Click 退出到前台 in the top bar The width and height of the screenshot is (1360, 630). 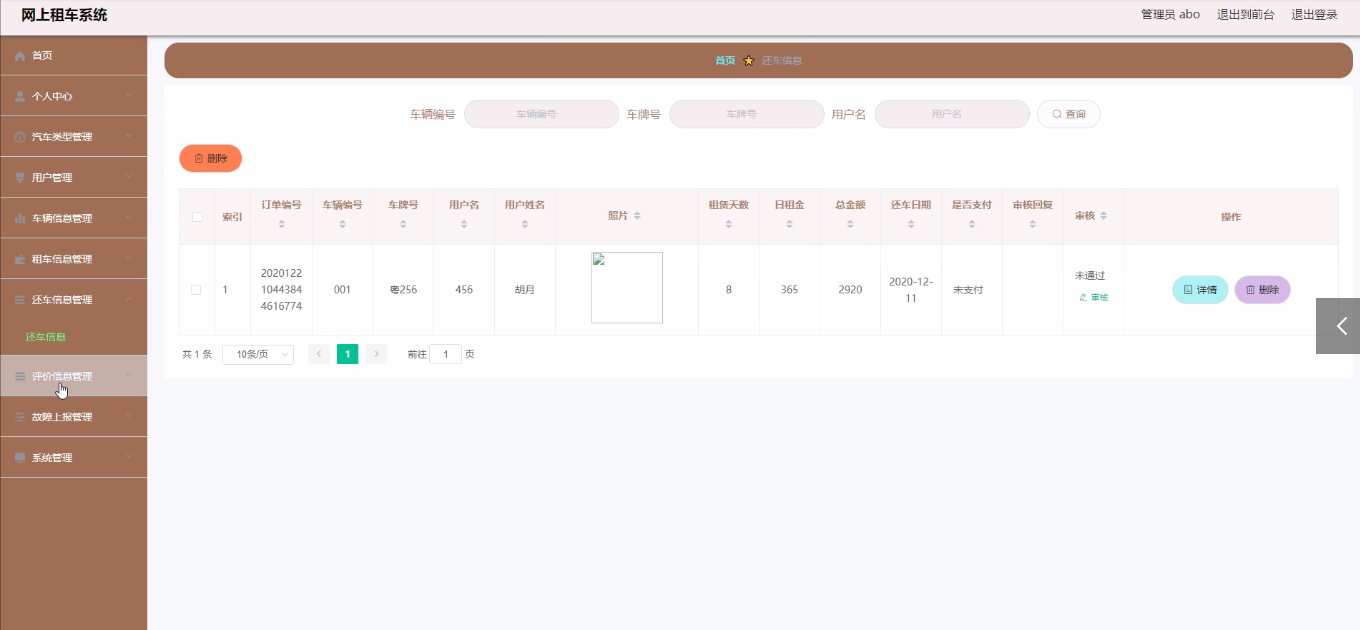(x=1246, y=15)
